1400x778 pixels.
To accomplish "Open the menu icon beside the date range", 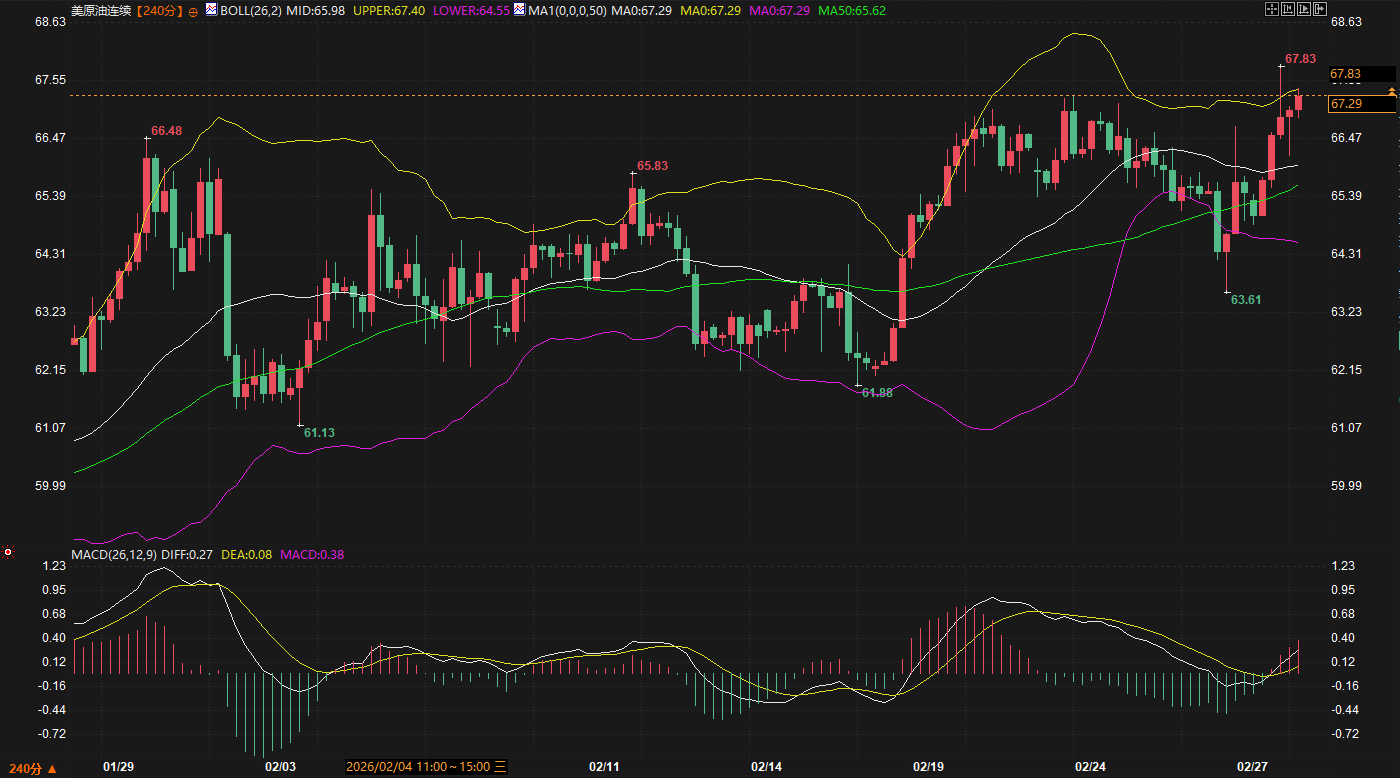I will click(x=501, y=767).
